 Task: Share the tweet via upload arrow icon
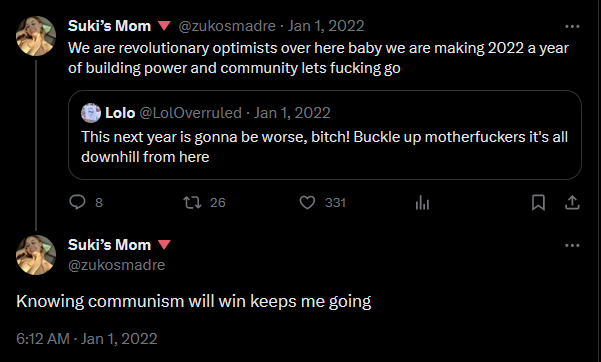572,202
